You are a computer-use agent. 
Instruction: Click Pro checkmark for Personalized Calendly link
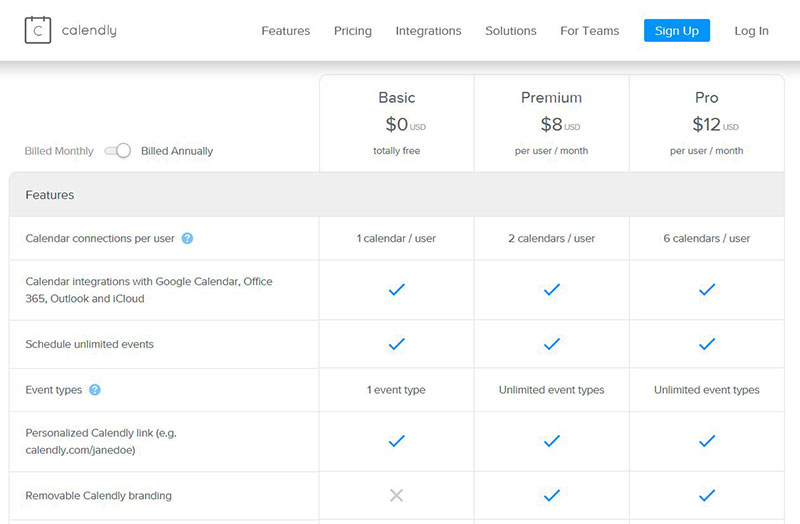(x=707, y=441)
